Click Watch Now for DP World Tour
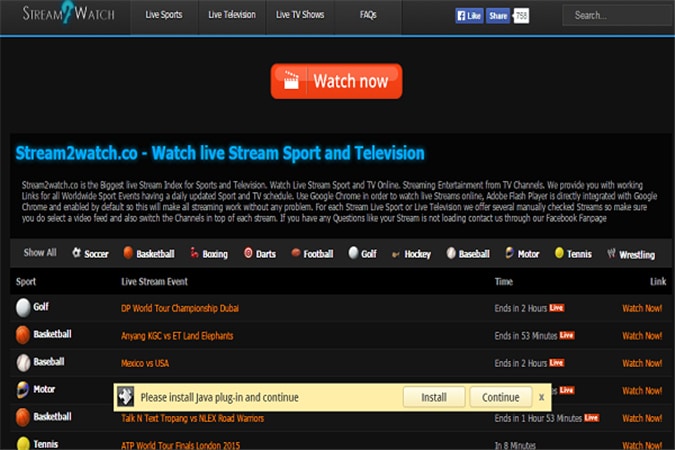Screen dimensions: 675x450 tap(642, 308)
